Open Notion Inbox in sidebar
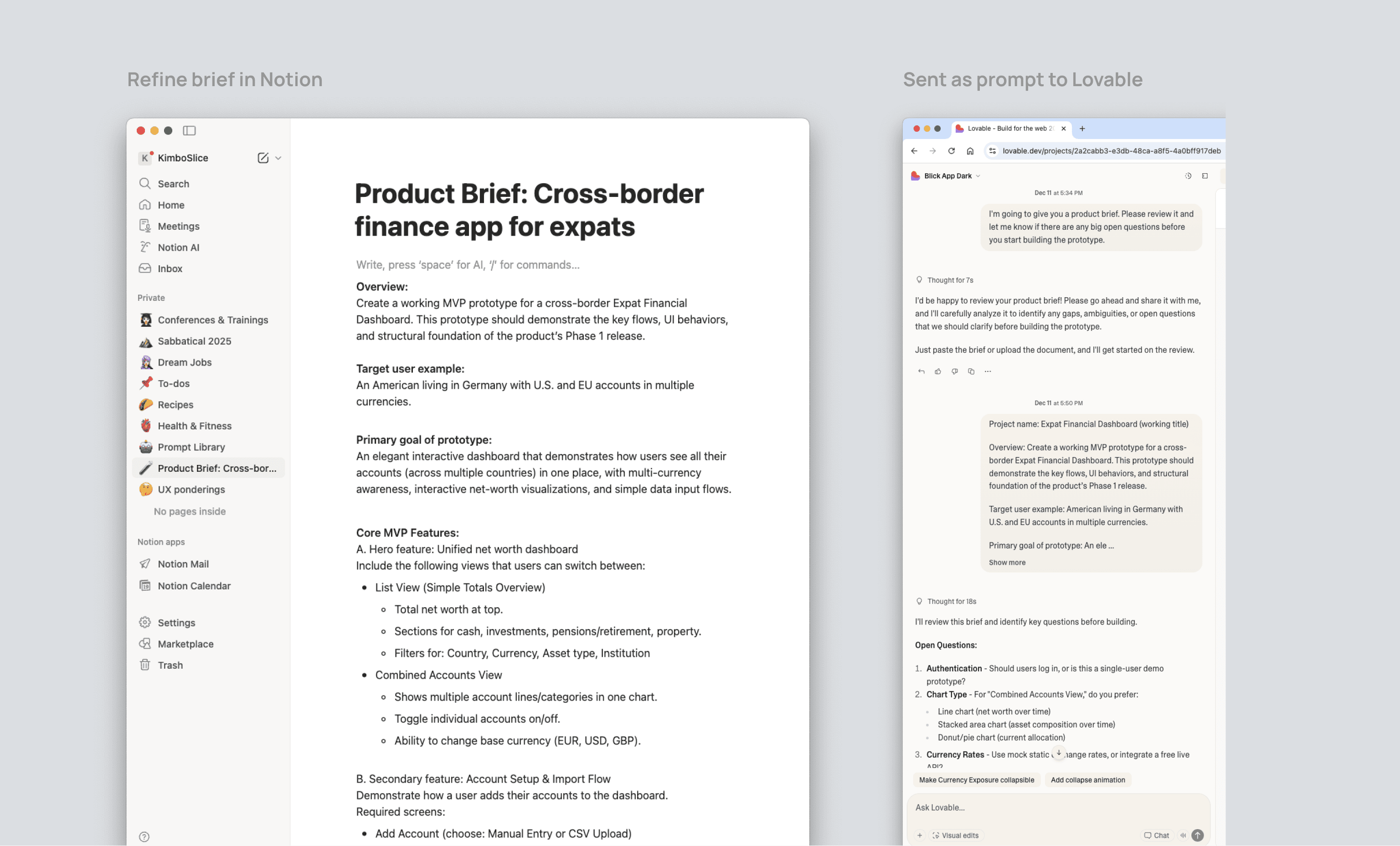1400x846 pixels. [x=170, y=269]
